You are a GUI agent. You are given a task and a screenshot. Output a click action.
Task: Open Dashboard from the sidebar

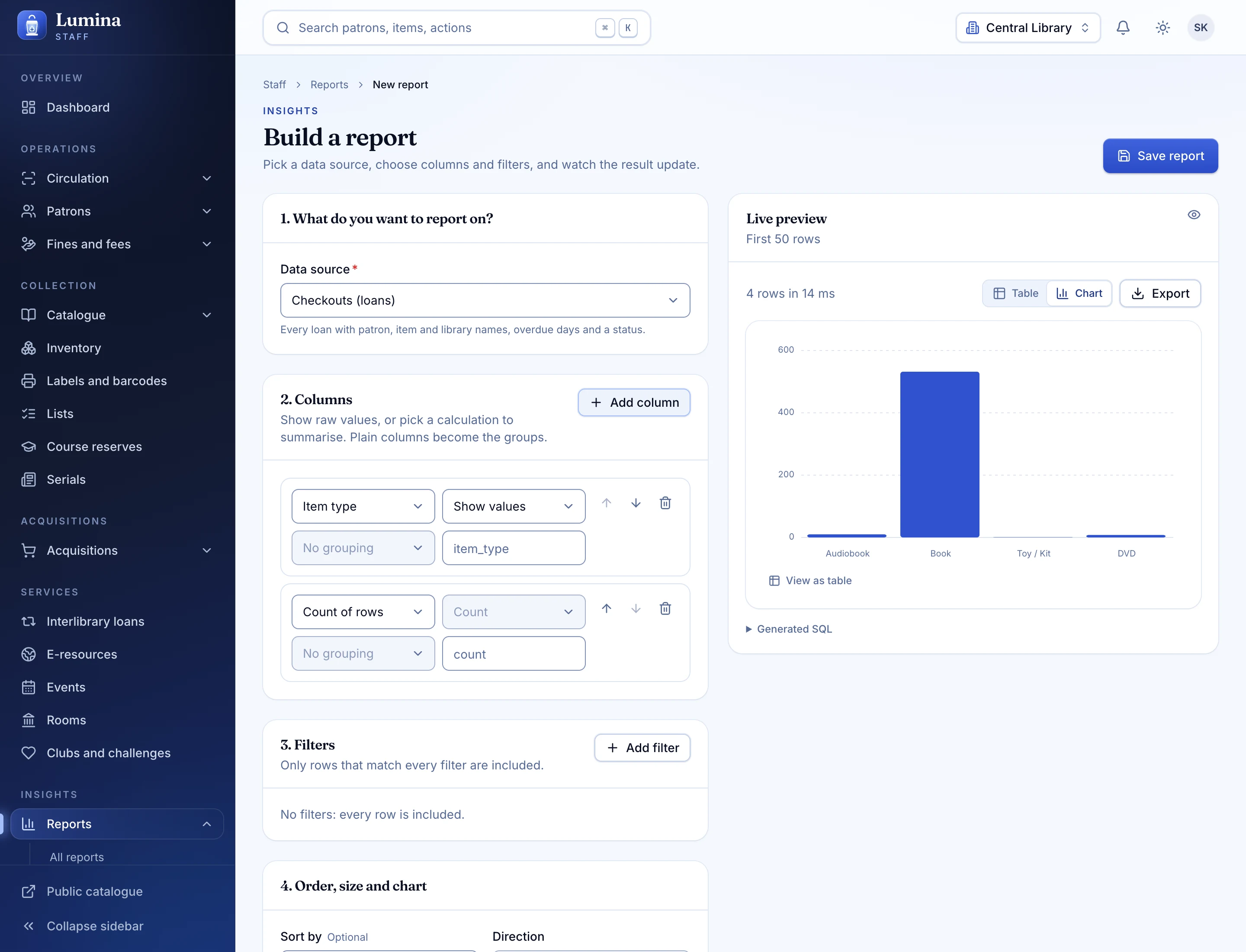click(117, 108)
